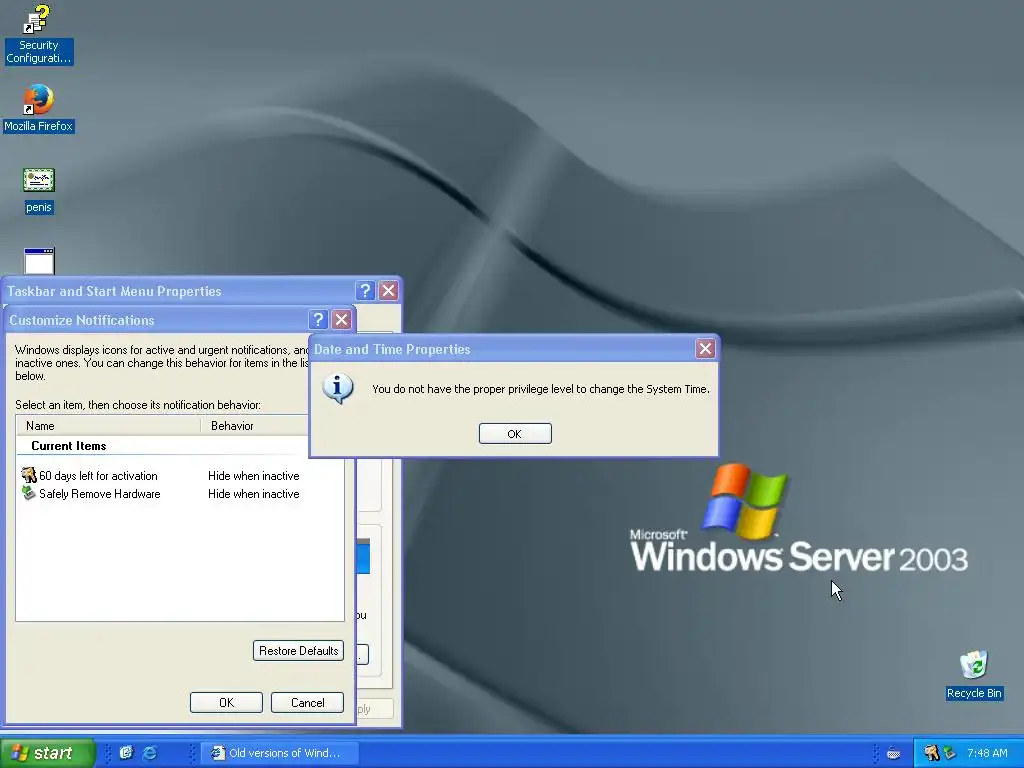This screenshot has height=768, width=1024.
Task: Close the Date and Time Properties dialog
Action: 705,349
